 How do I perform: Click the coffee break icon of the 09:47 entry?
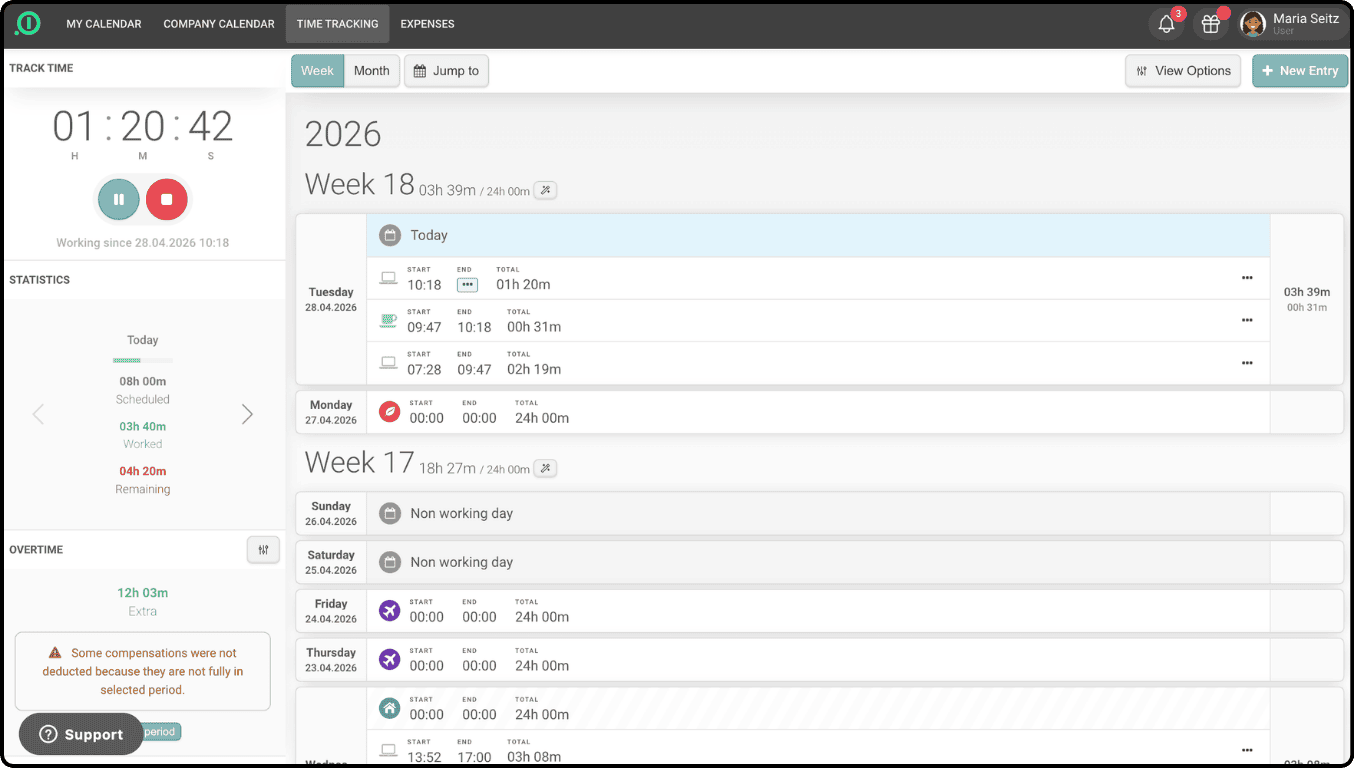388,321
